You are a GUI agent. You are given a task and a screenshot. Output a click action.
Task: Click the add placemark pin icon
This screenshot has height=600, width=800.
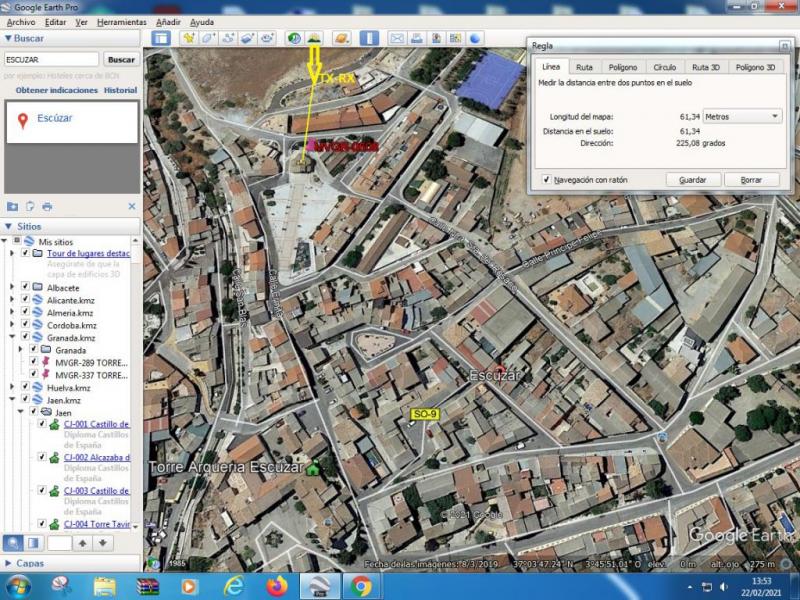pos(188,38)
